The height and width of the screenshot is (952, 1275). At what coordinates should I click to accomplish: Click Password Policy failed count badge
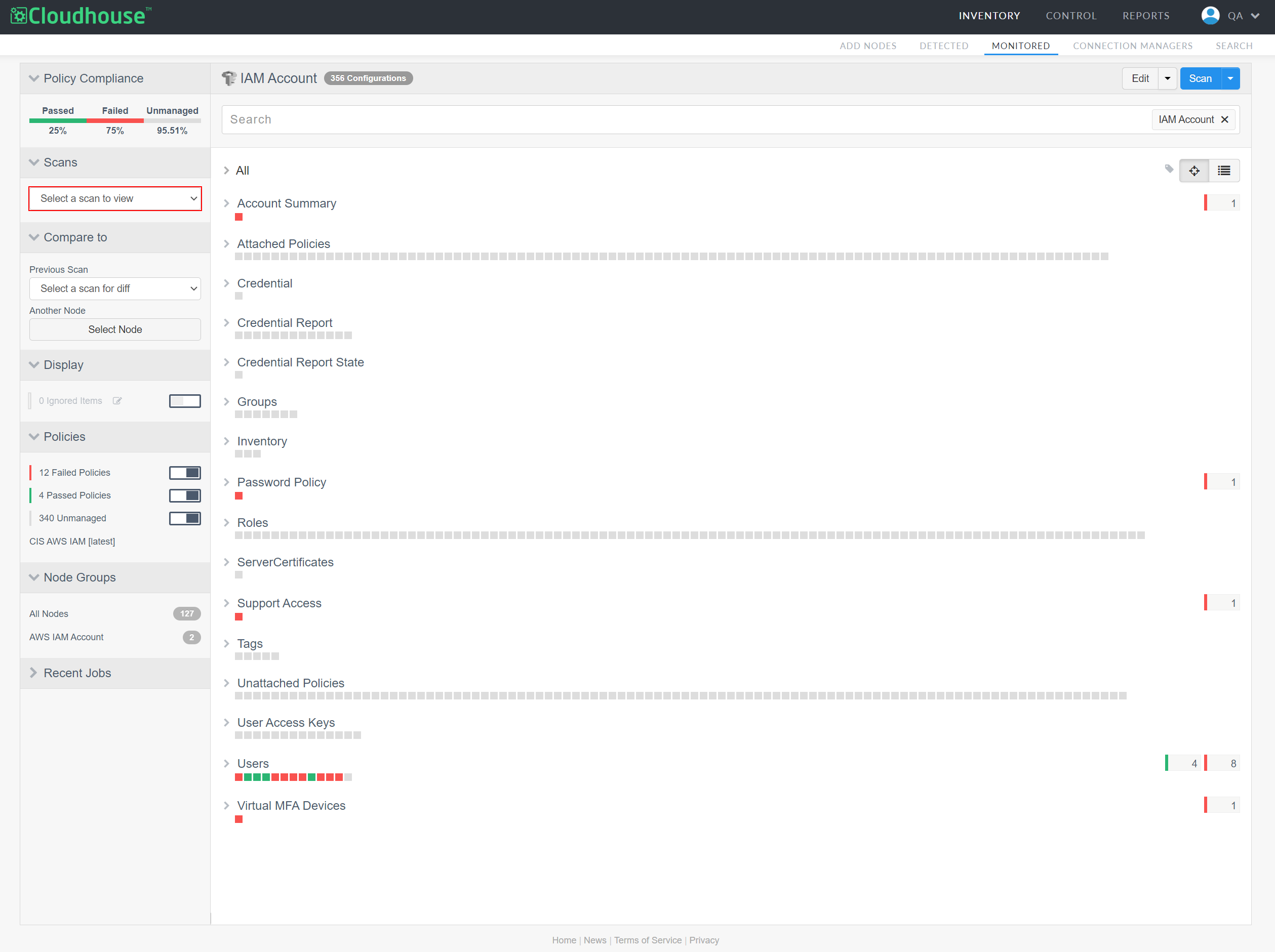coord(1221,482)
